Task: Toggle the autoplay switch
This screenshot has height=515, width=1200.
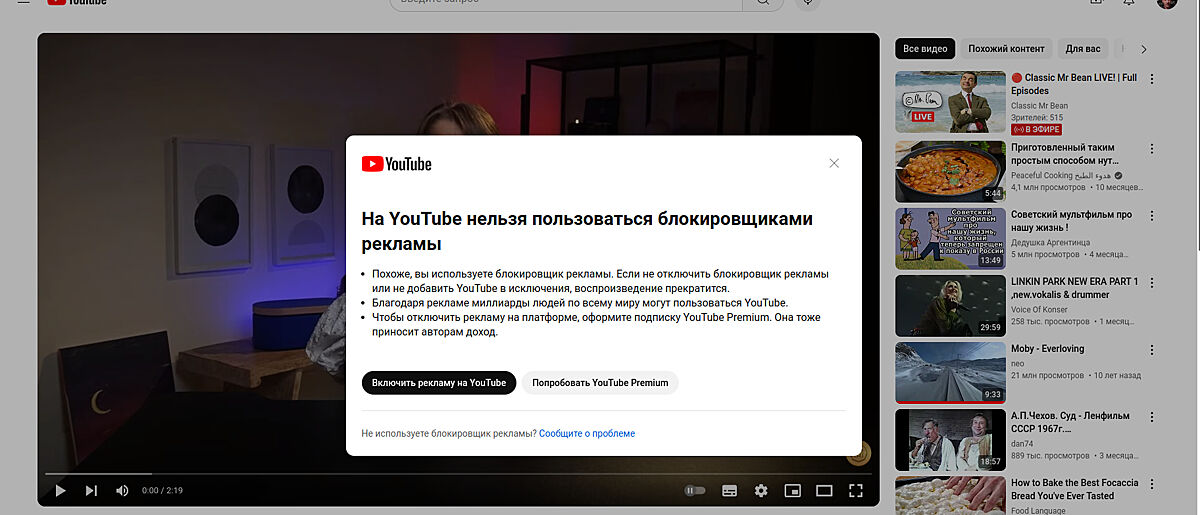Action: click(x=695, y=490)
